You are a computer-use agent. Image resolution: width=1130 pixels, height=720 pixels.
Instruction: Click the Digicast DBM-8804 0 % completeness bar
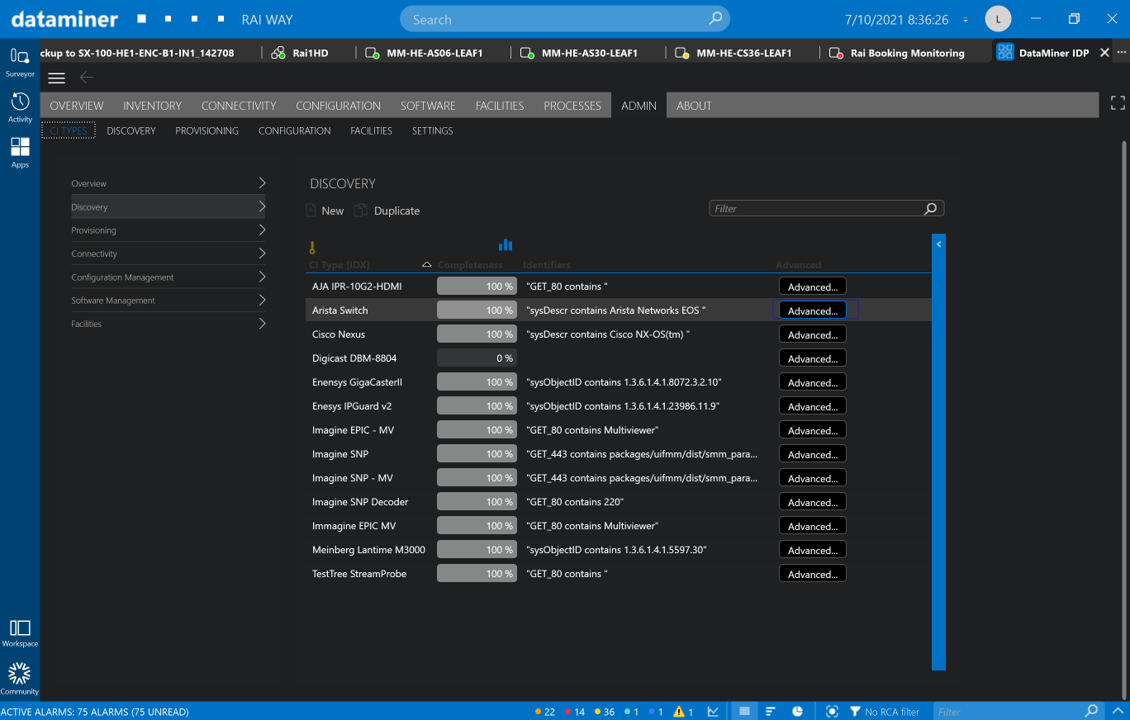point(476,358)
